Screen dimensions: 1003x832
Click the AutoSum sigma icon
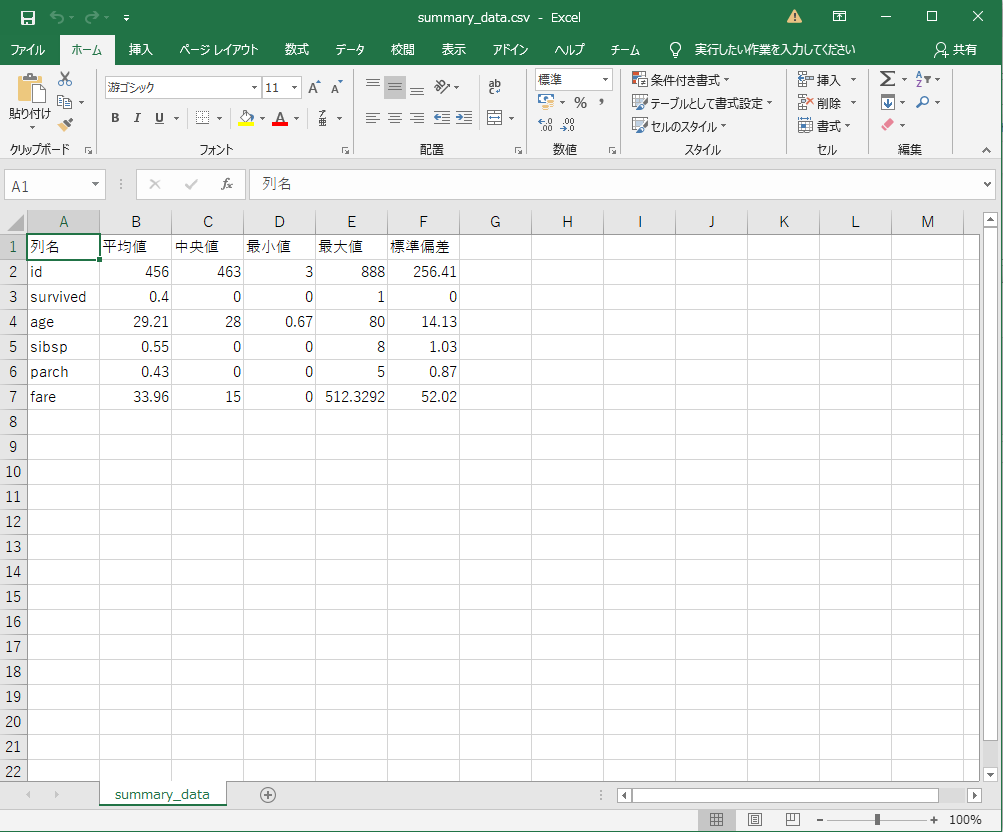pyautogui.click(x=886, y=79)
